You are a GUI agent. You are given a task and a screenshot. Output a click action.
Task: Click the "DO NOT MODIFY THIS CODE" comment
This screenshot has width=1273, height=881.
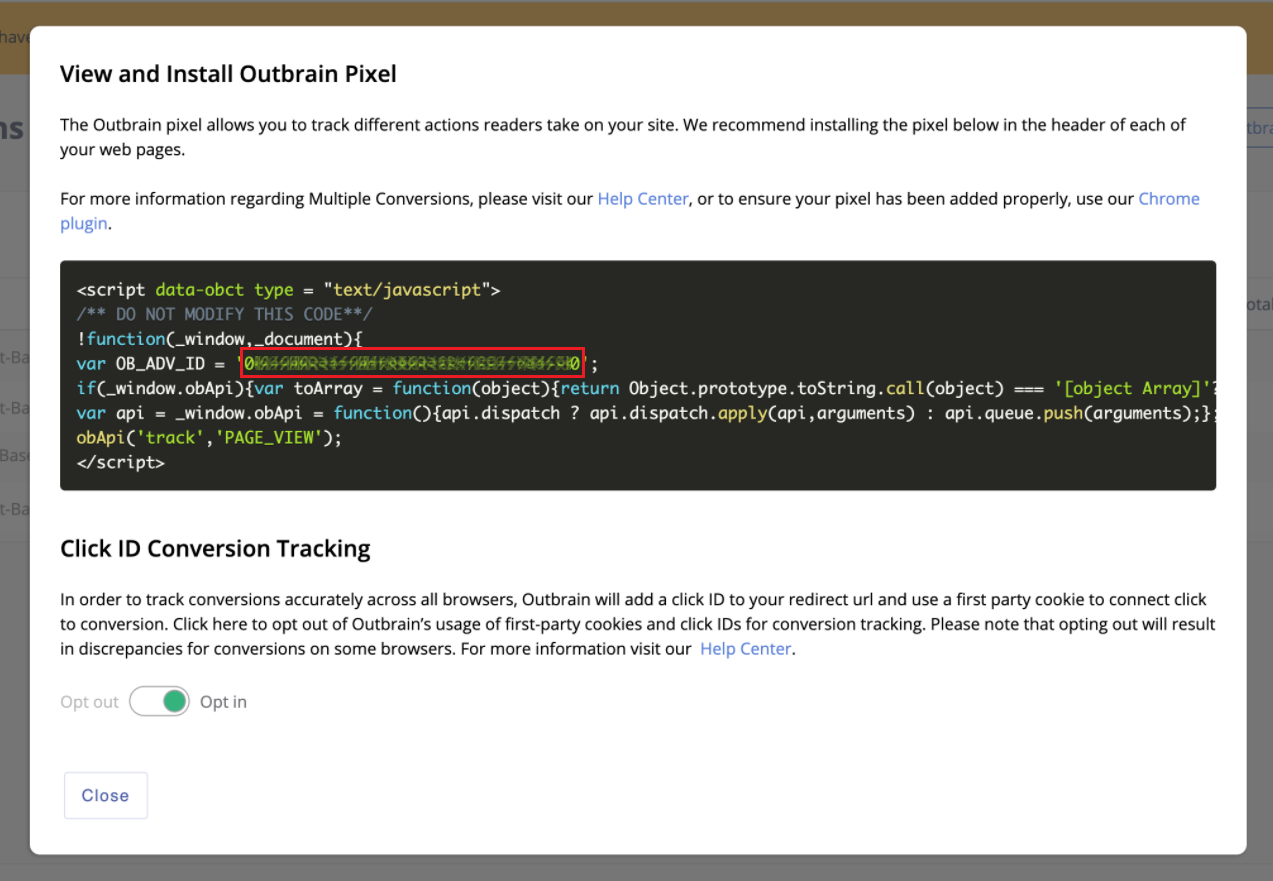(224, 314)
